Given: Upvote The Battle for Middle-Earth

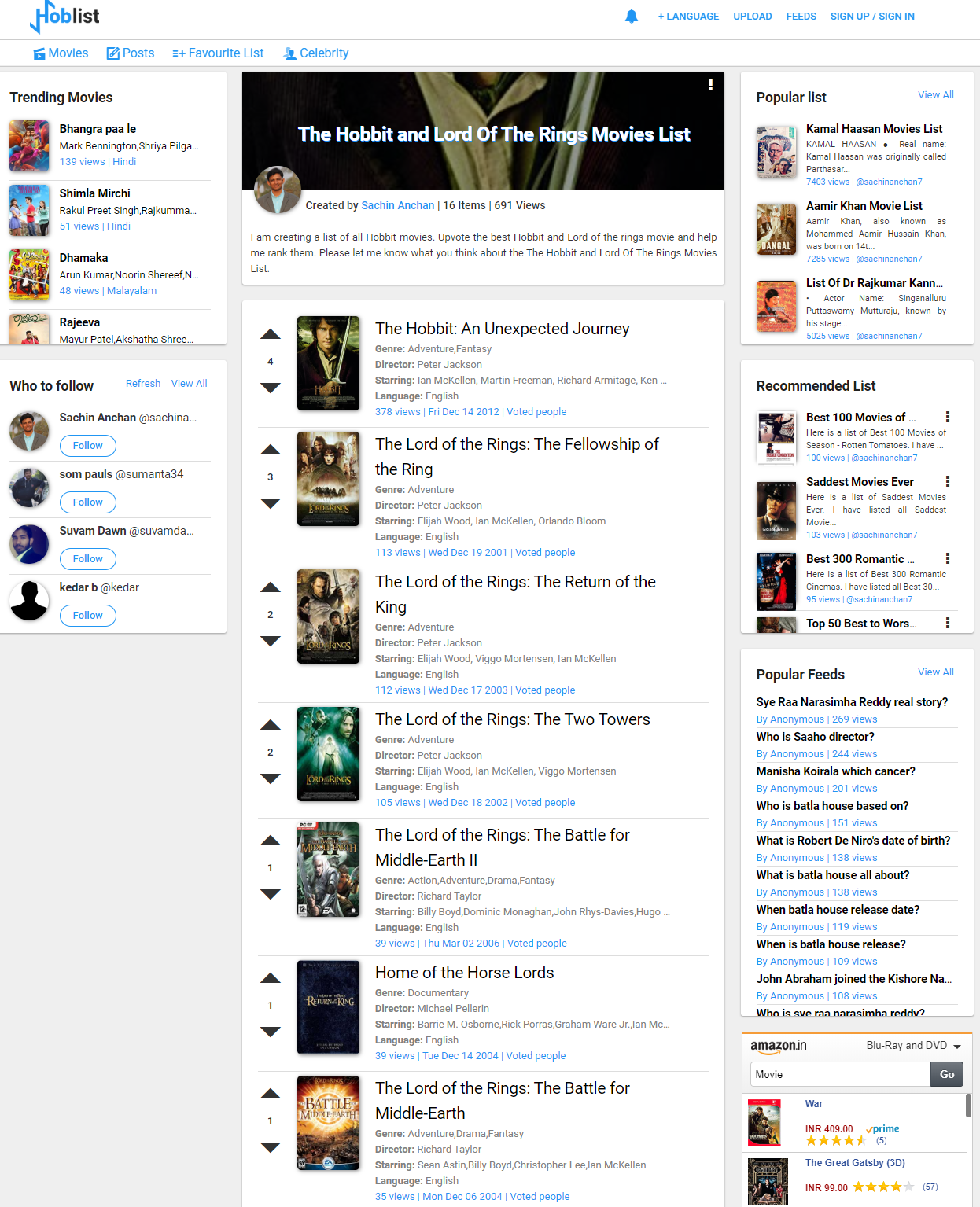Looking at the screenshot, I should click(x=271, y=1094).
